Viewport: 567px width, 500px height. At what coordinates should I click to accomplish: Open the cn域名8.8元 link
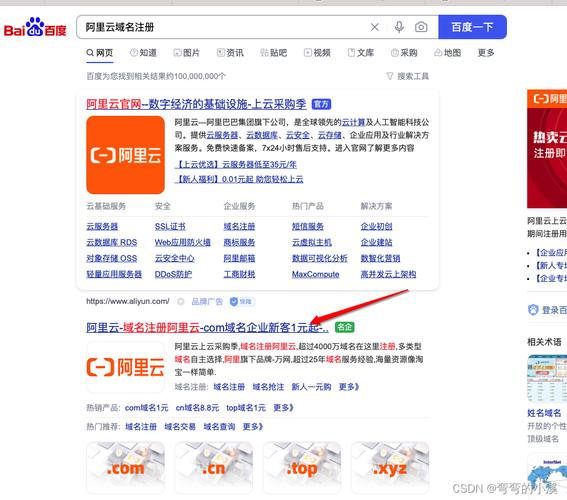197,408
